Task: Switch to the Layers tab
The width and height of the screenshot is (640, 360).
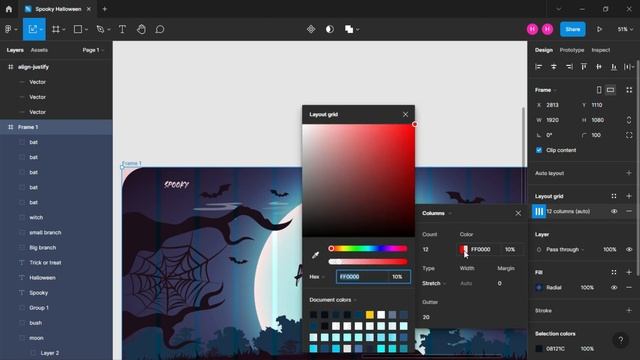Action: (x=15, y=50)
